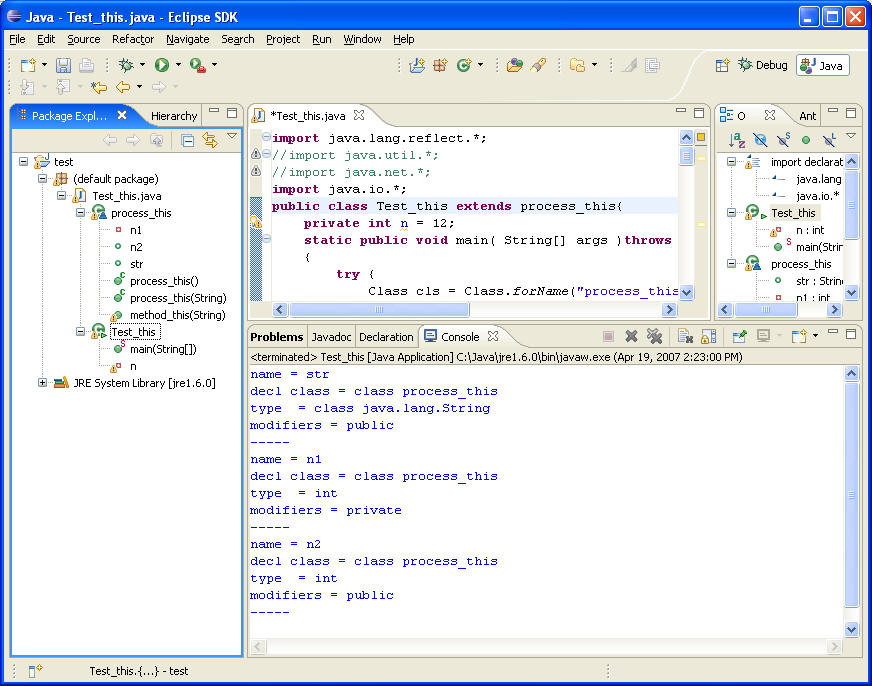
Task: Click the Save icon in the toolbar
Action: click(x=63, y=65)
